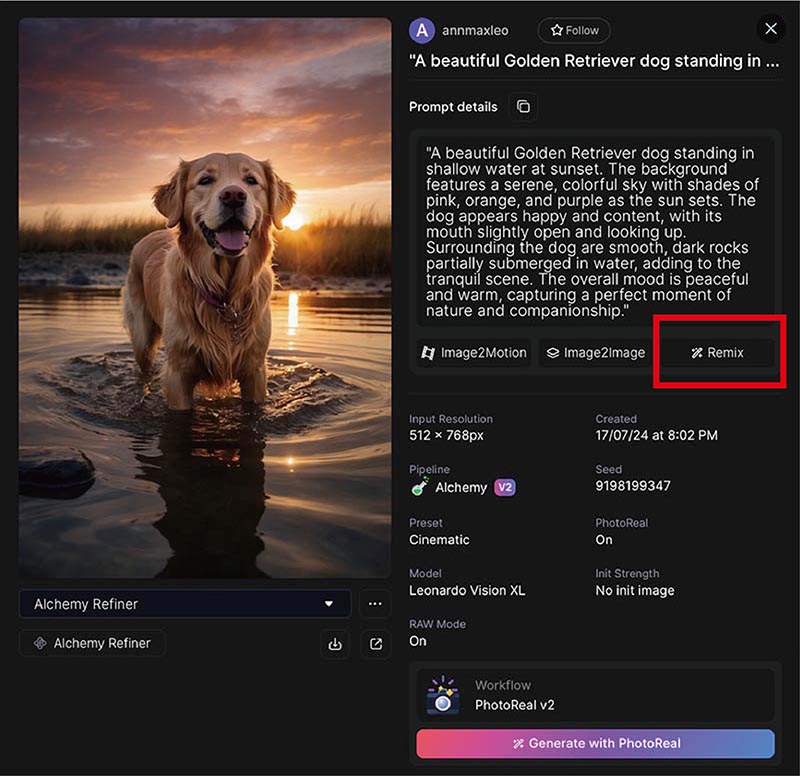This screenshot has height=776, width=800.
Task: Click the PhotoReal v2 workflow camera icon
Action: tap(443, 696)
